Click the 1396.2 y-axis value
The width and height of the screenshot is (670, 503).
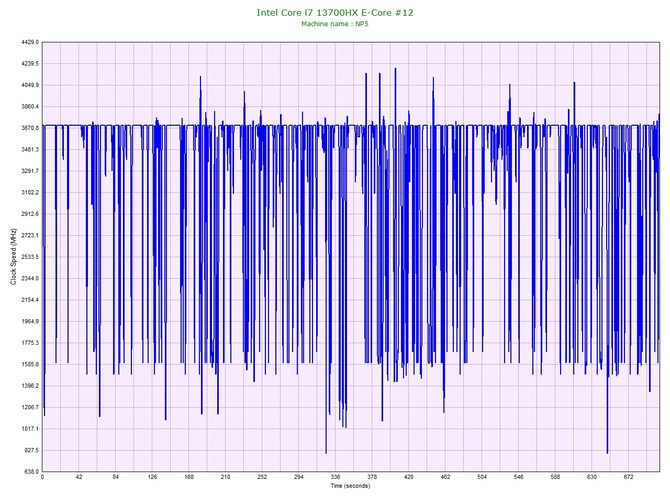30,385
